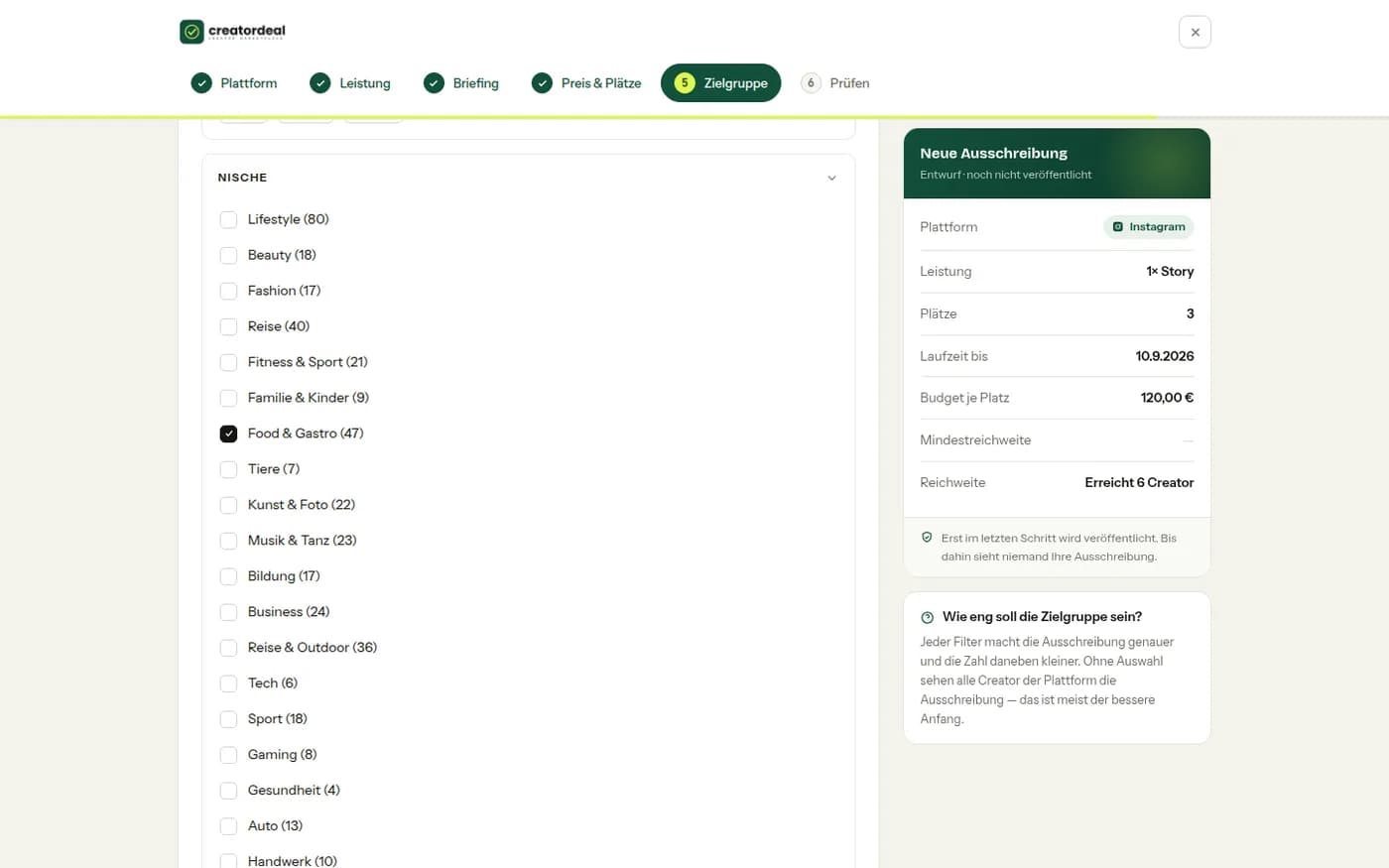Uncheck the Food & Gastro (47) checkbox

[228, 434]
